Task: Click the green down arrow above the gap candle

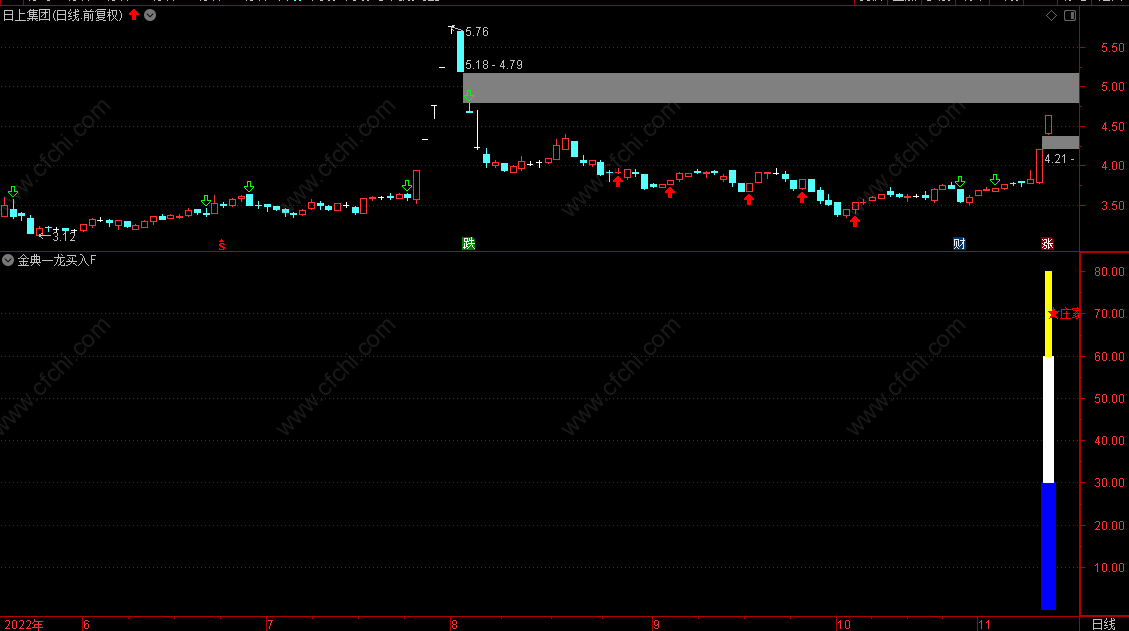Action: pyautogui.click(x=469, y=96)
